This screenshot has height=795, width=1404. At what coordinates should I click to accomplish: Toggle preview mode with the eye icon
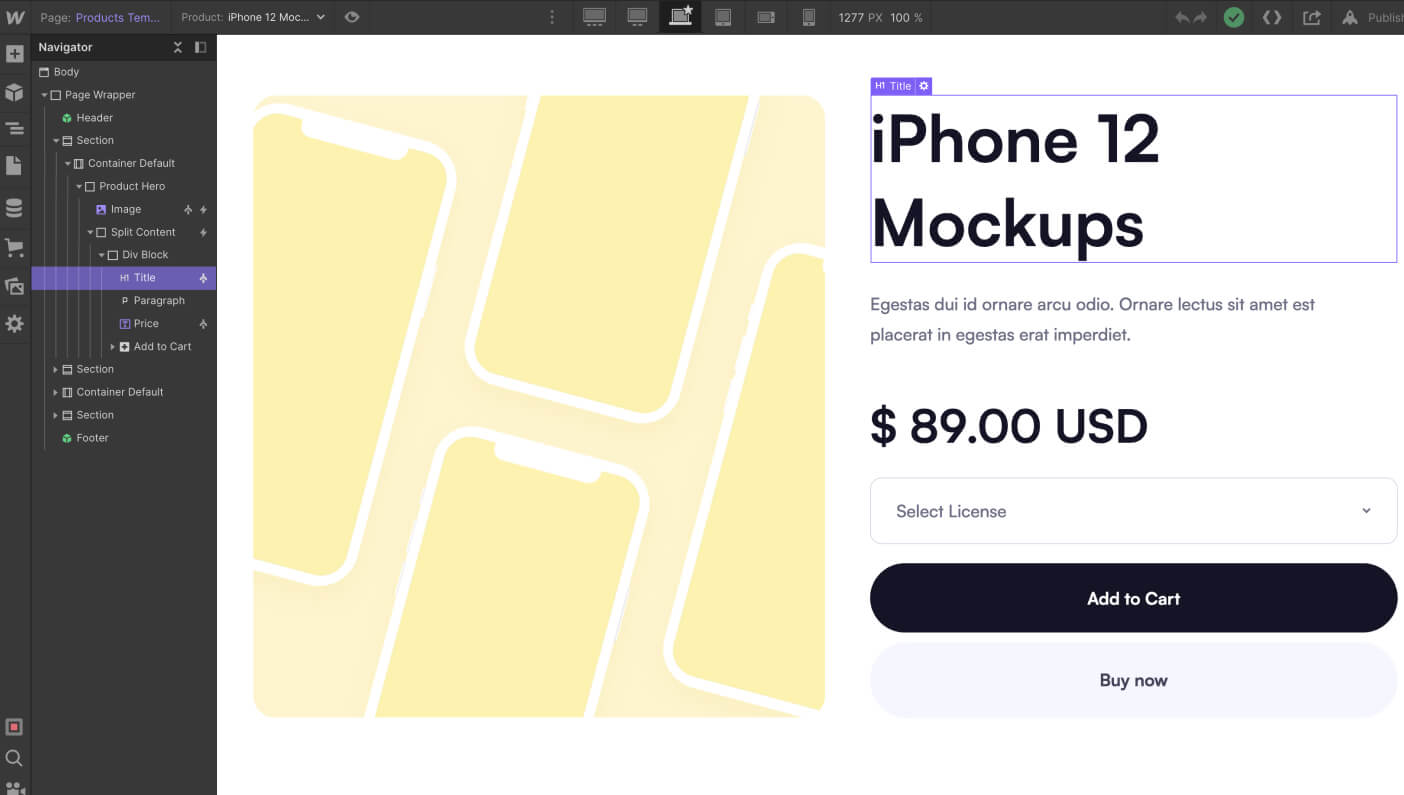click(x=351, y=17)
